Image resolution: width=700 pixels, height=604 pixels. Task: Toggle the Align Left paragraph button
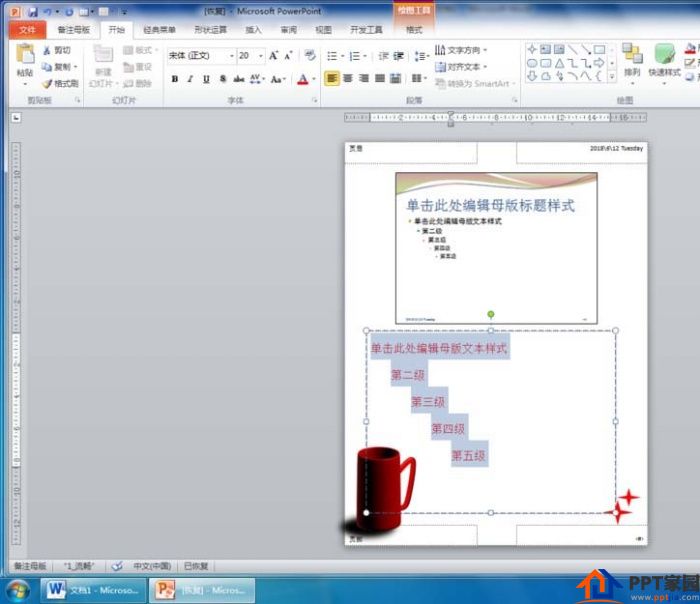331,79
